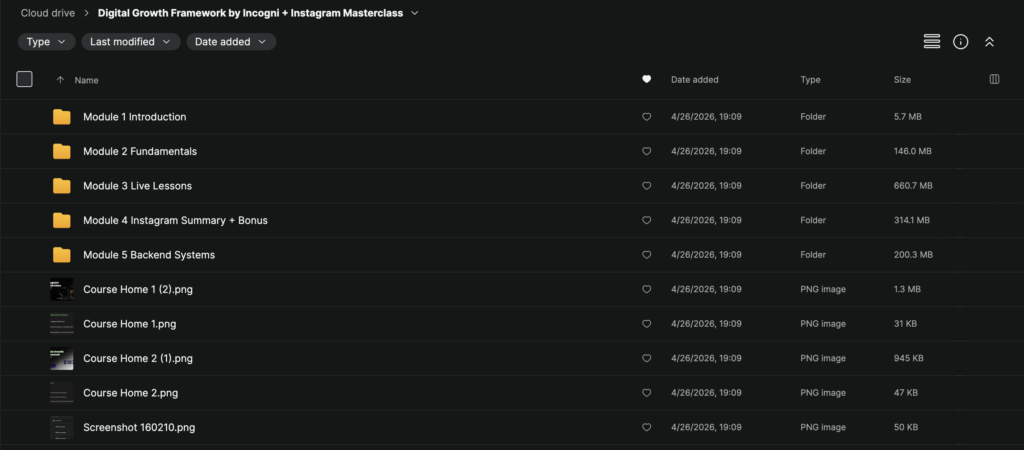1024x450 pixels.
Task: Open Course Home 2 (1).png thumbnail
Action: [62, 358]
